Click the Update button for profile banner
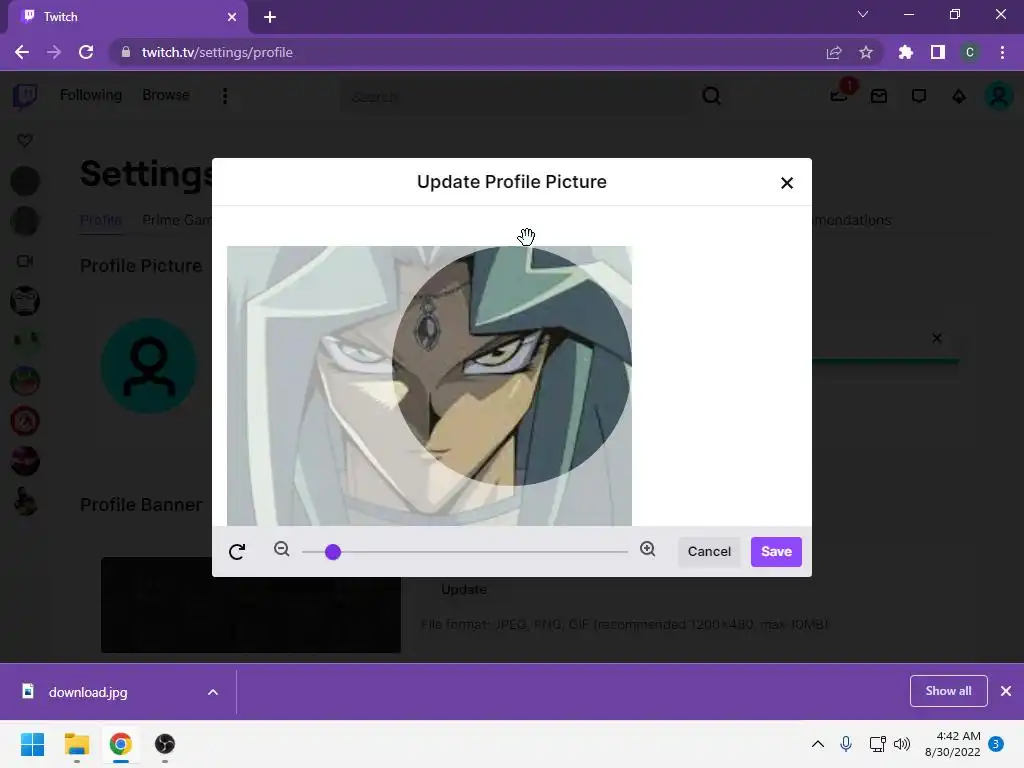The image size is (1024, 768). pyautogui.click(x=464, y=589)
